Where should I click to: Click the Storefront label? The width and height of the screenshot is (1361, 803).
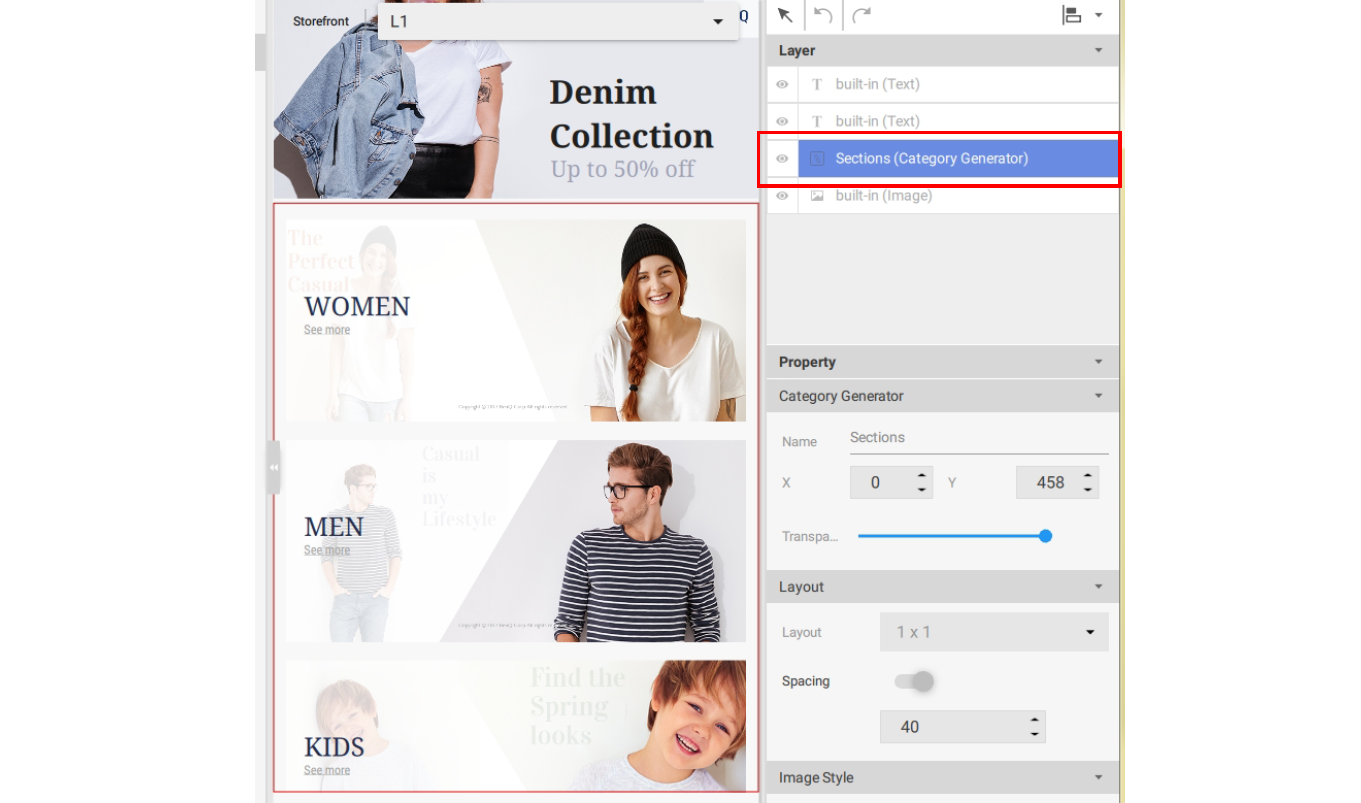click(x=321, y=21)
